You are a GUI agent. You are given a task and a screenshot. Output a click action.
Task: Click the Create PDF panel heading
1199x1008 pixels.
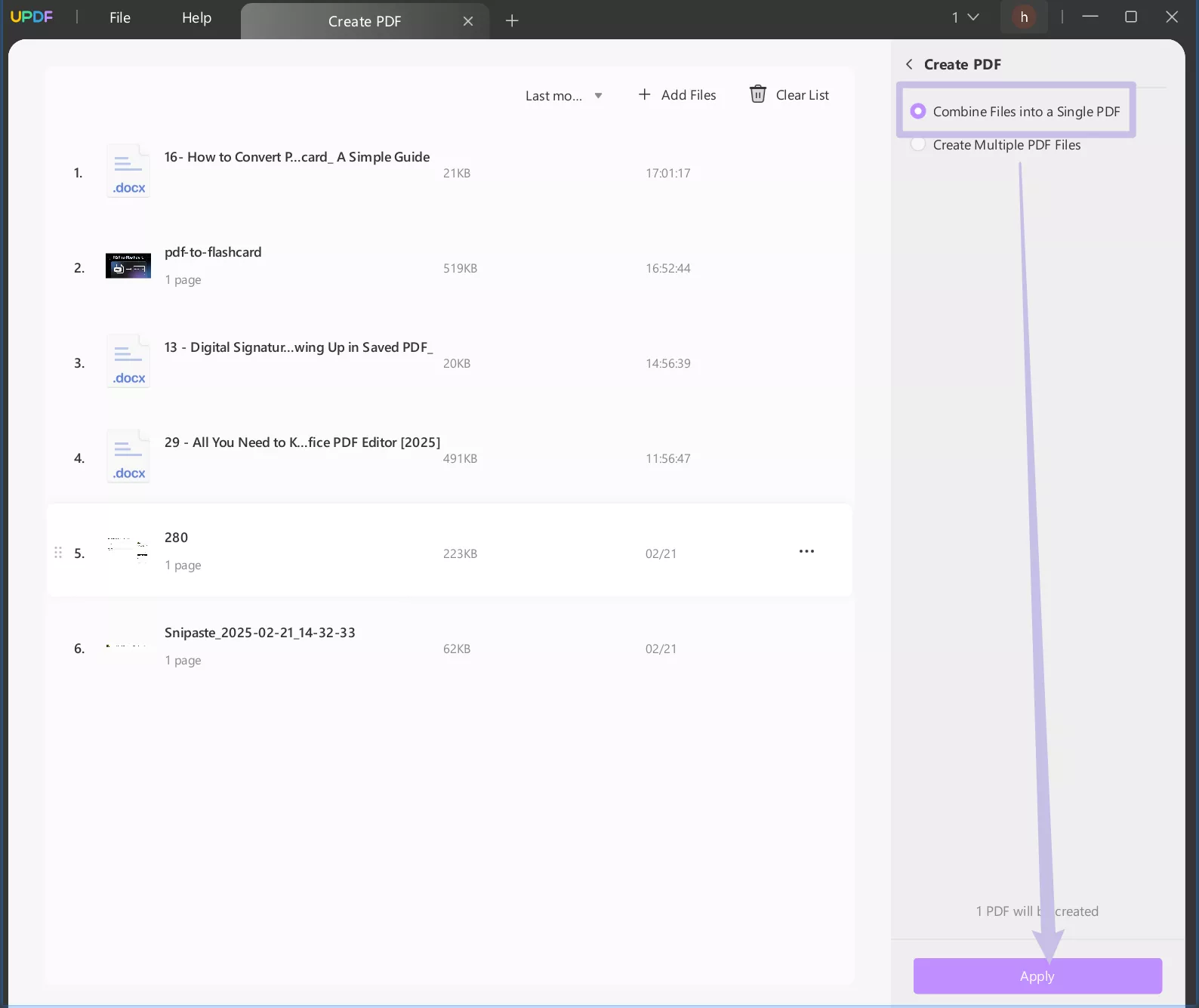tap(963, 64)
